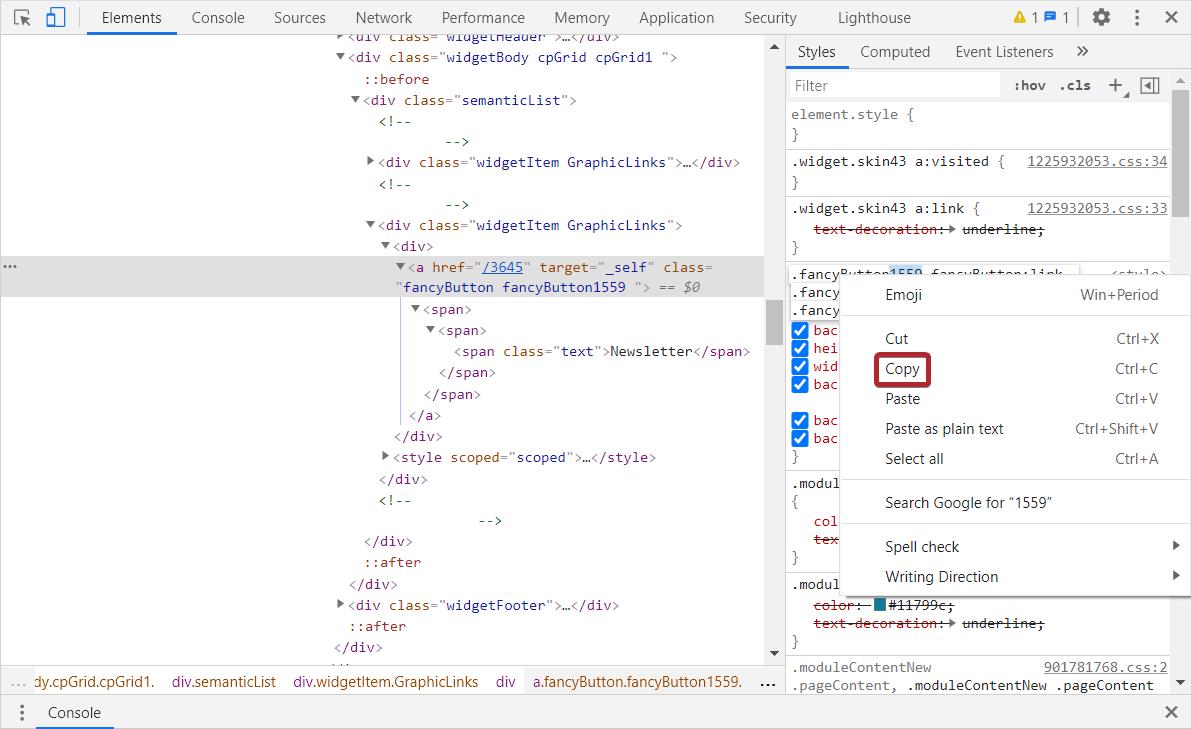
Task: Open the Event Listeners tab
Action: click(x=1004, y=52)
